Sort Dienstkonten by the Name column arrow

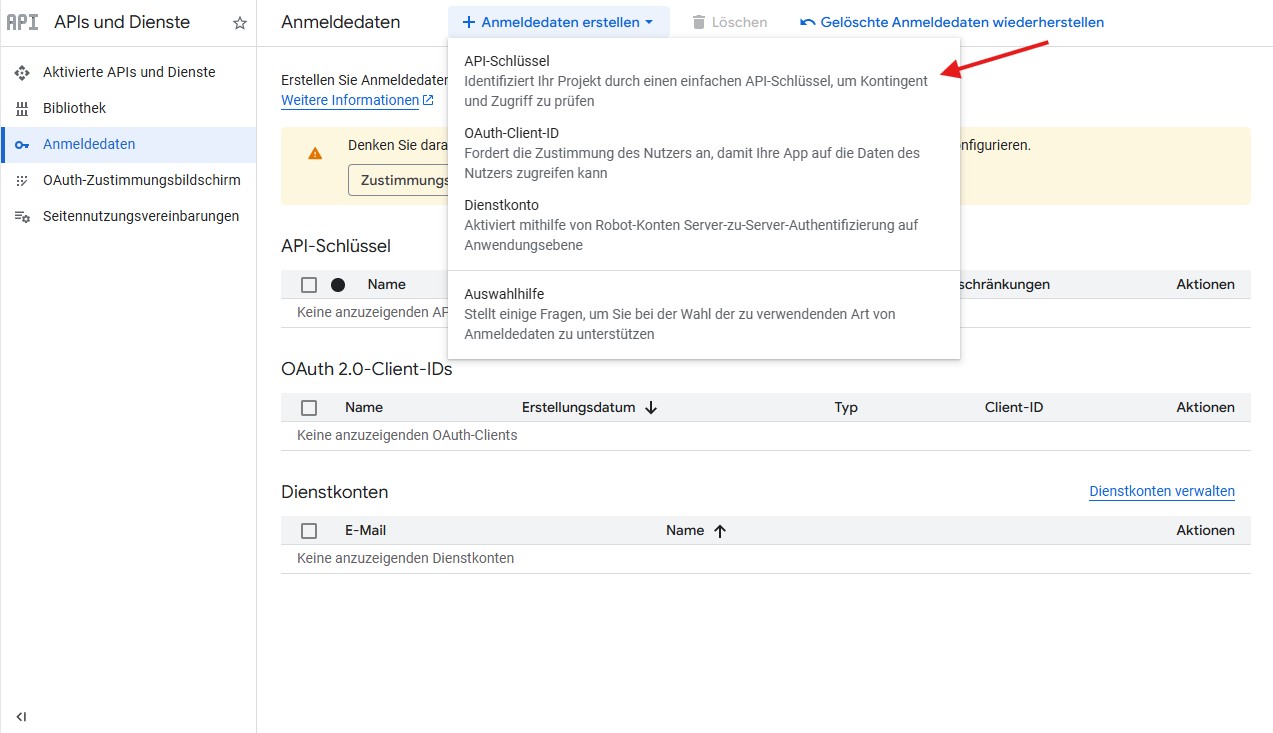(x=720, y=531)
